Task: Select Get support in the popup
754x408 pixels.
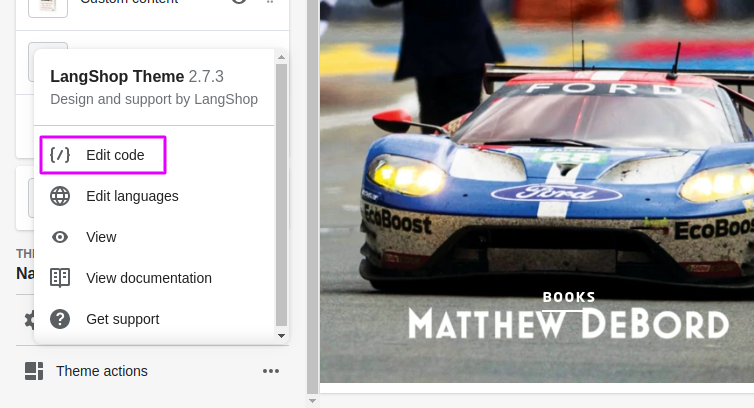Action: pos(123,319)
